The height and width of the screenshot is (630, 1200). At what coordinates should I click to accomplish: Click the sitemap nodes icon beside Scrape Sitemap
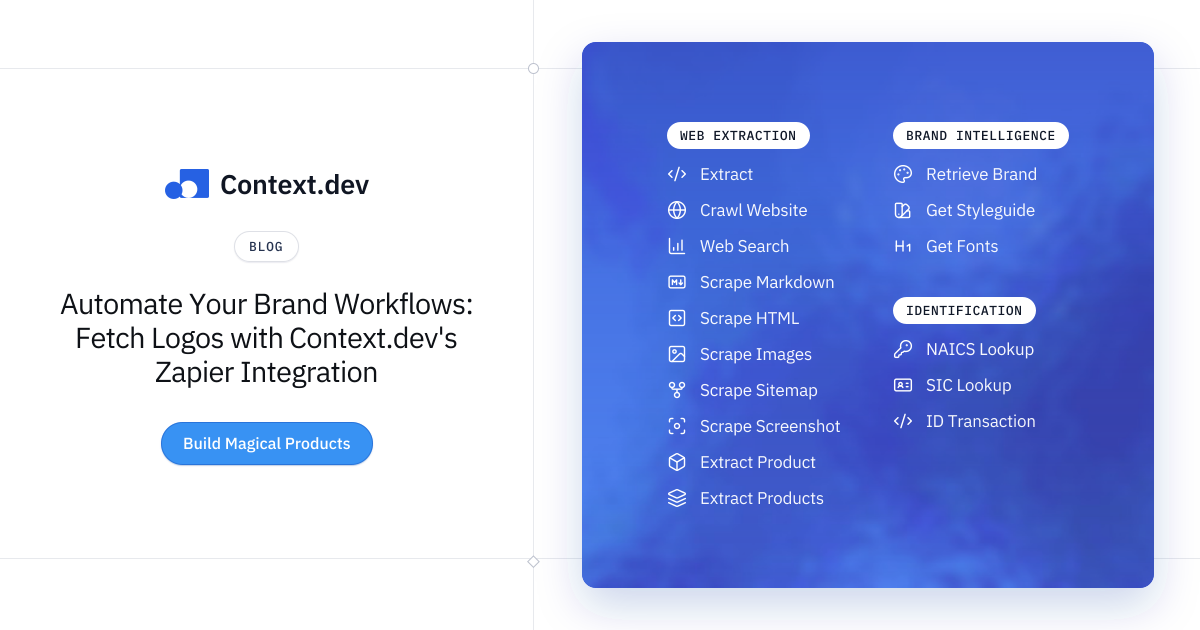(x=677, y=390)
